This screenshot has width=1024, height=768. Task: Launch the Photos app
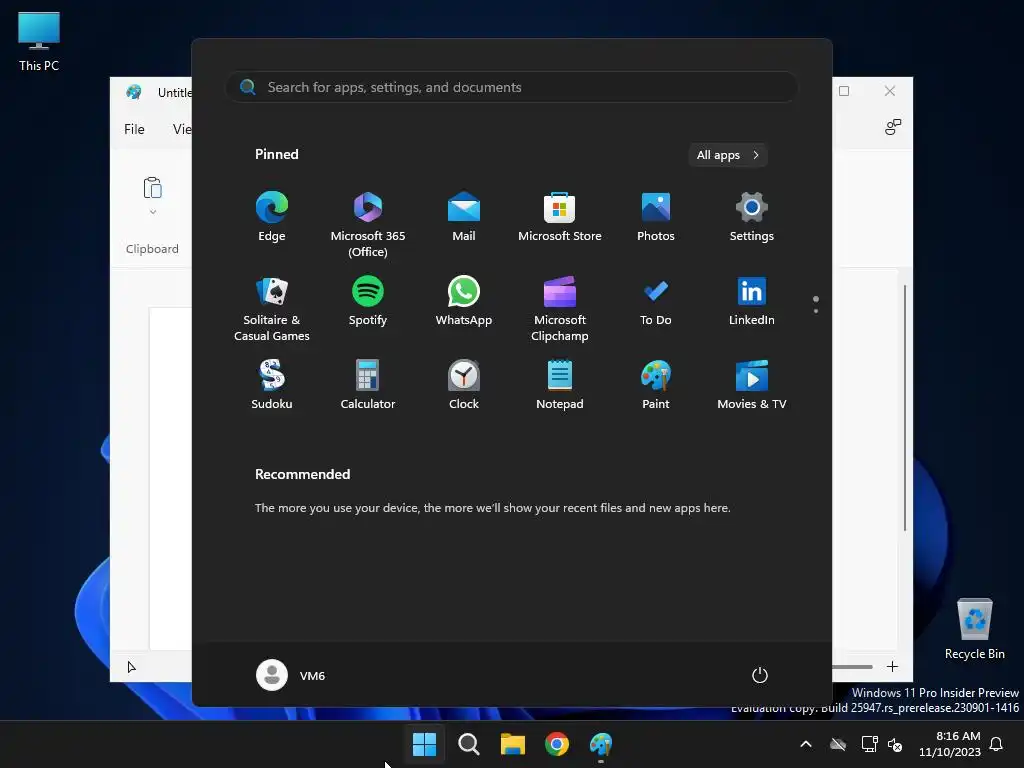[656, 217]
